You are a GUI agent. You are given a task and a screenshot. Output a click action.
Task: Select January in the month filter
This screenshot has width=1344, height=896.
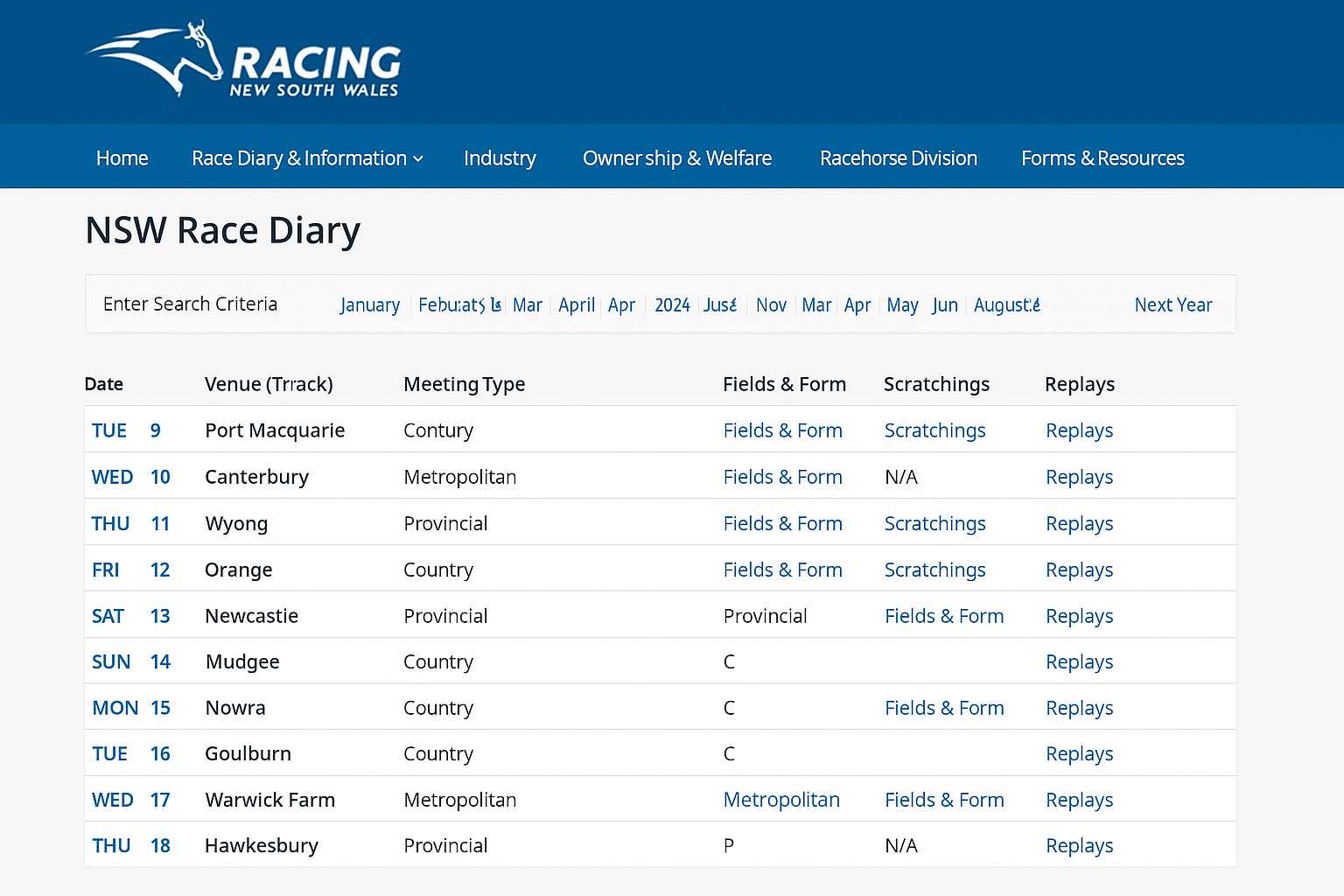click(x=370, y=304)
